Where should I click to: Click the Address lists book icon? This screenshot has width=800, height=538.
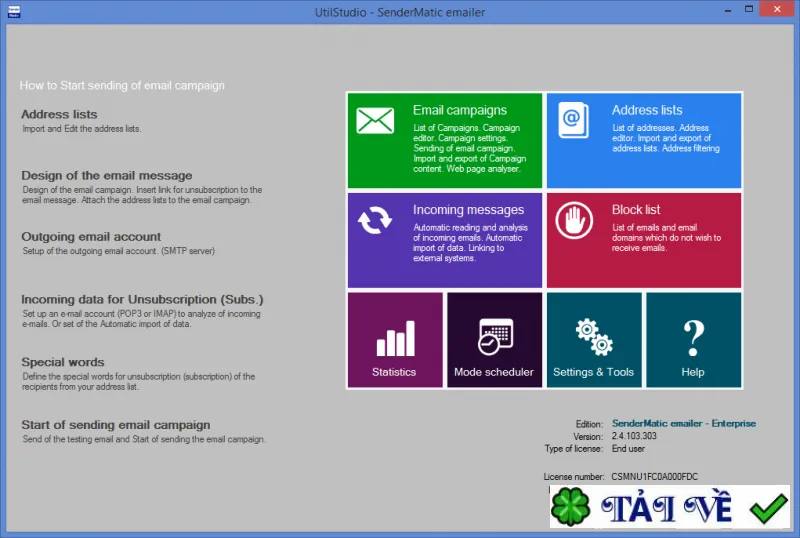point(573,120)
